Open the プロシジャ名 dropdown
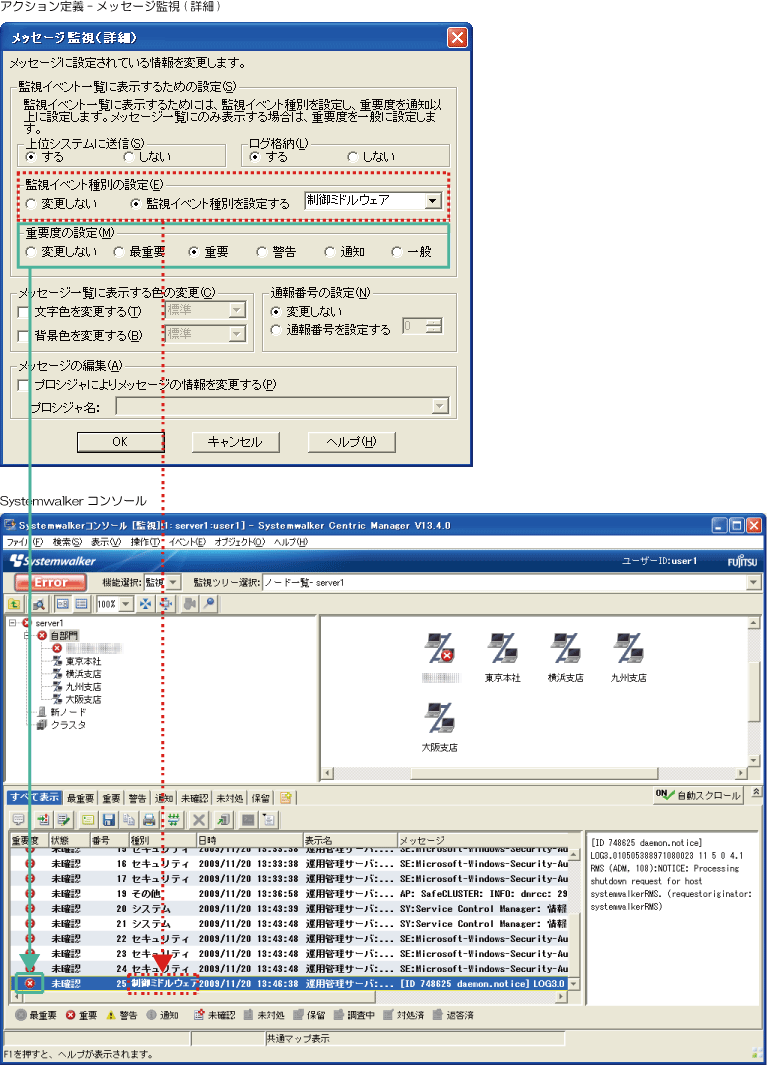The height and width of the screenshot is (1065, 767). pos(440,406)
